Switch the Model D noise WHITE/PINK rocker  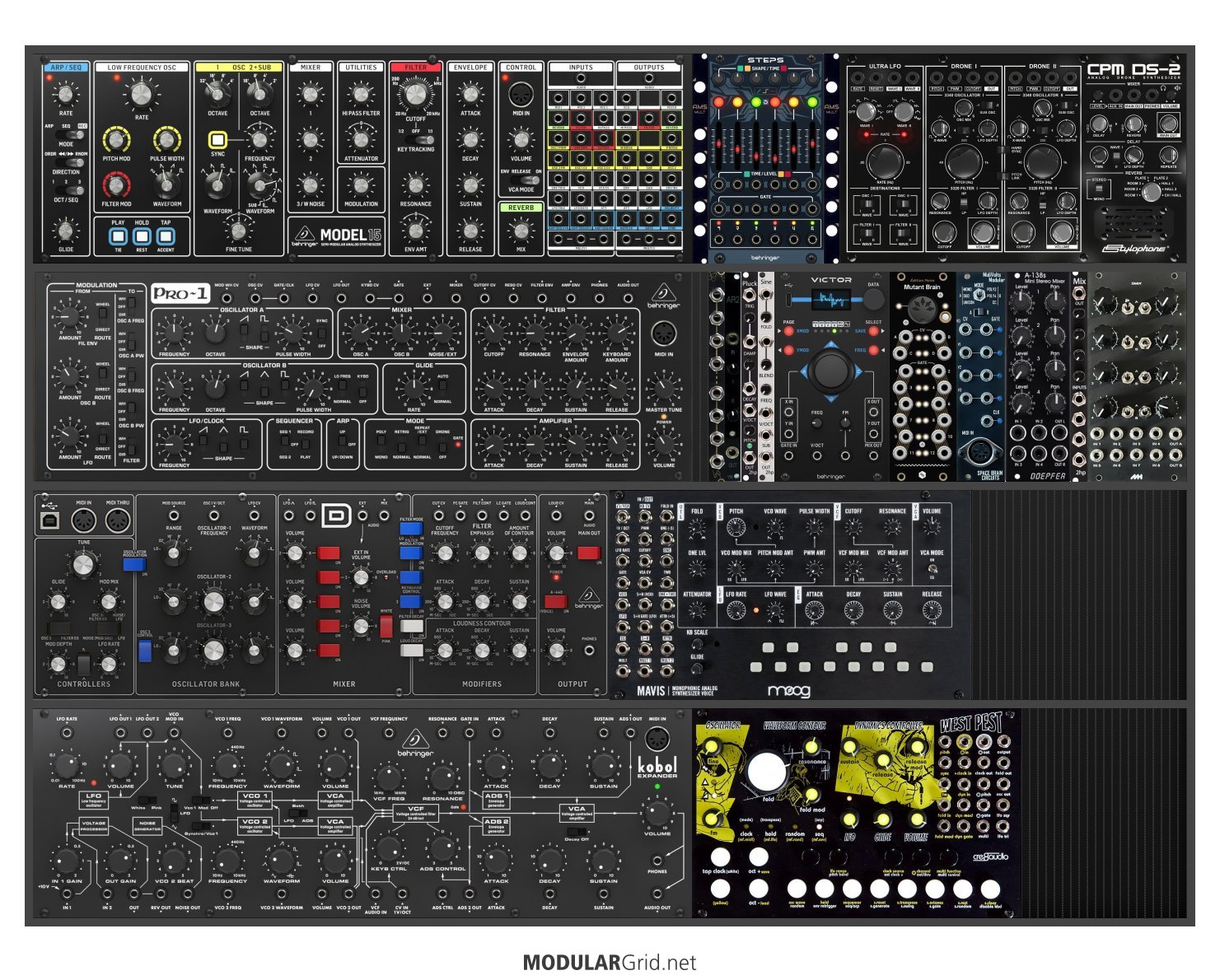[386, 627]
